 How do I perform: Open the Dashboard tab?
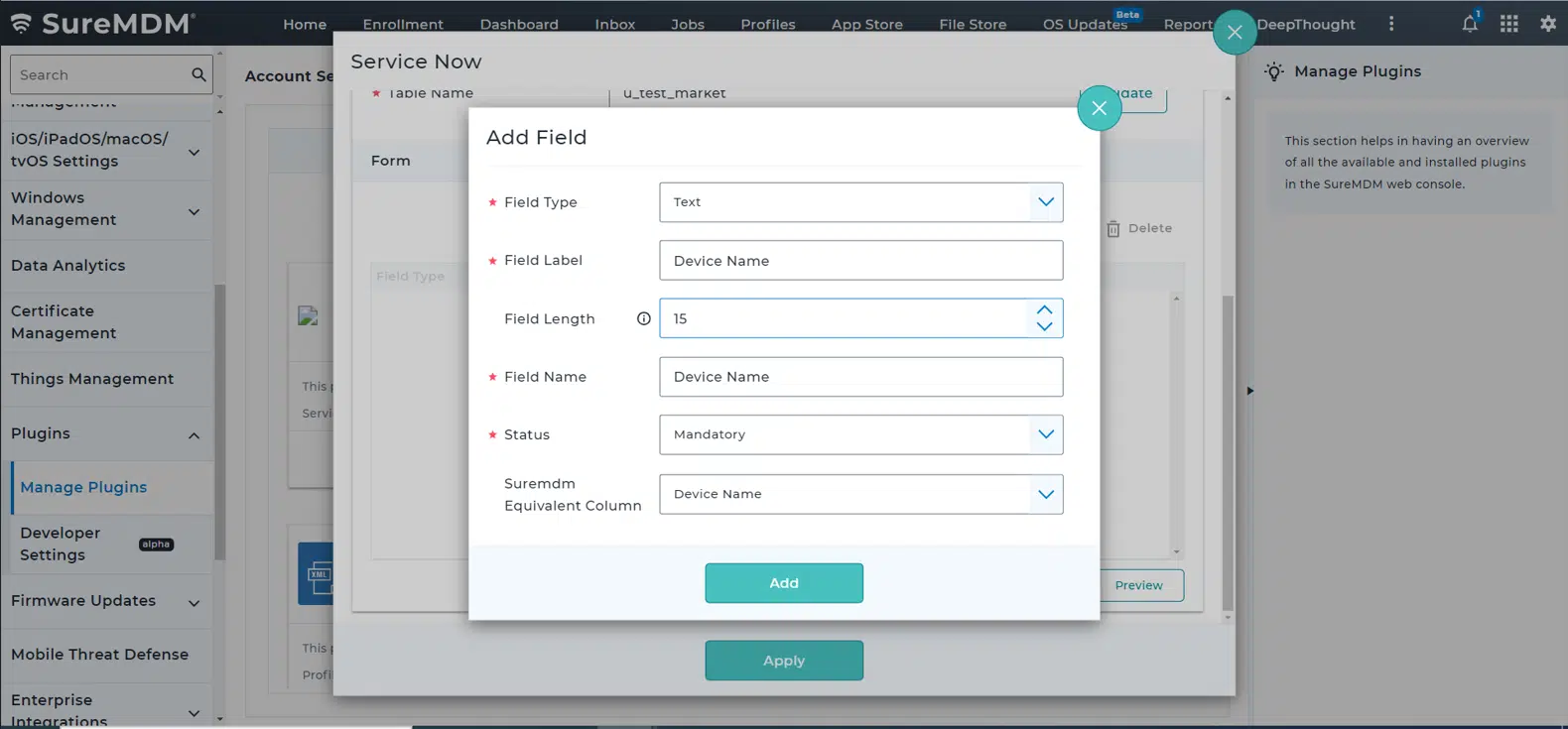[x=519, y=24]
